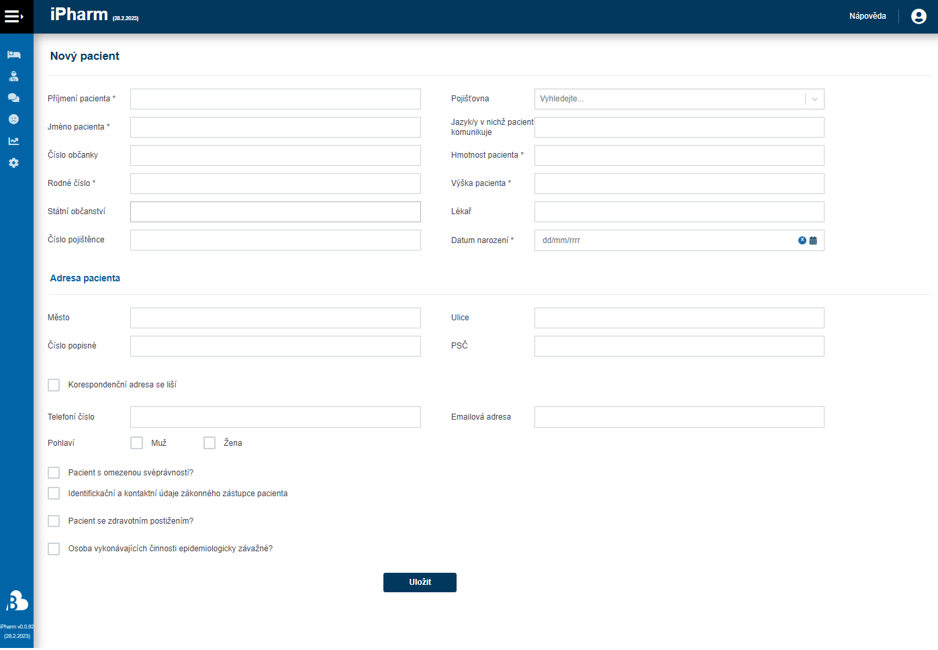Click the sad face sidebar icon
This screenshot has width=938, height=650.
coord(14,119)
